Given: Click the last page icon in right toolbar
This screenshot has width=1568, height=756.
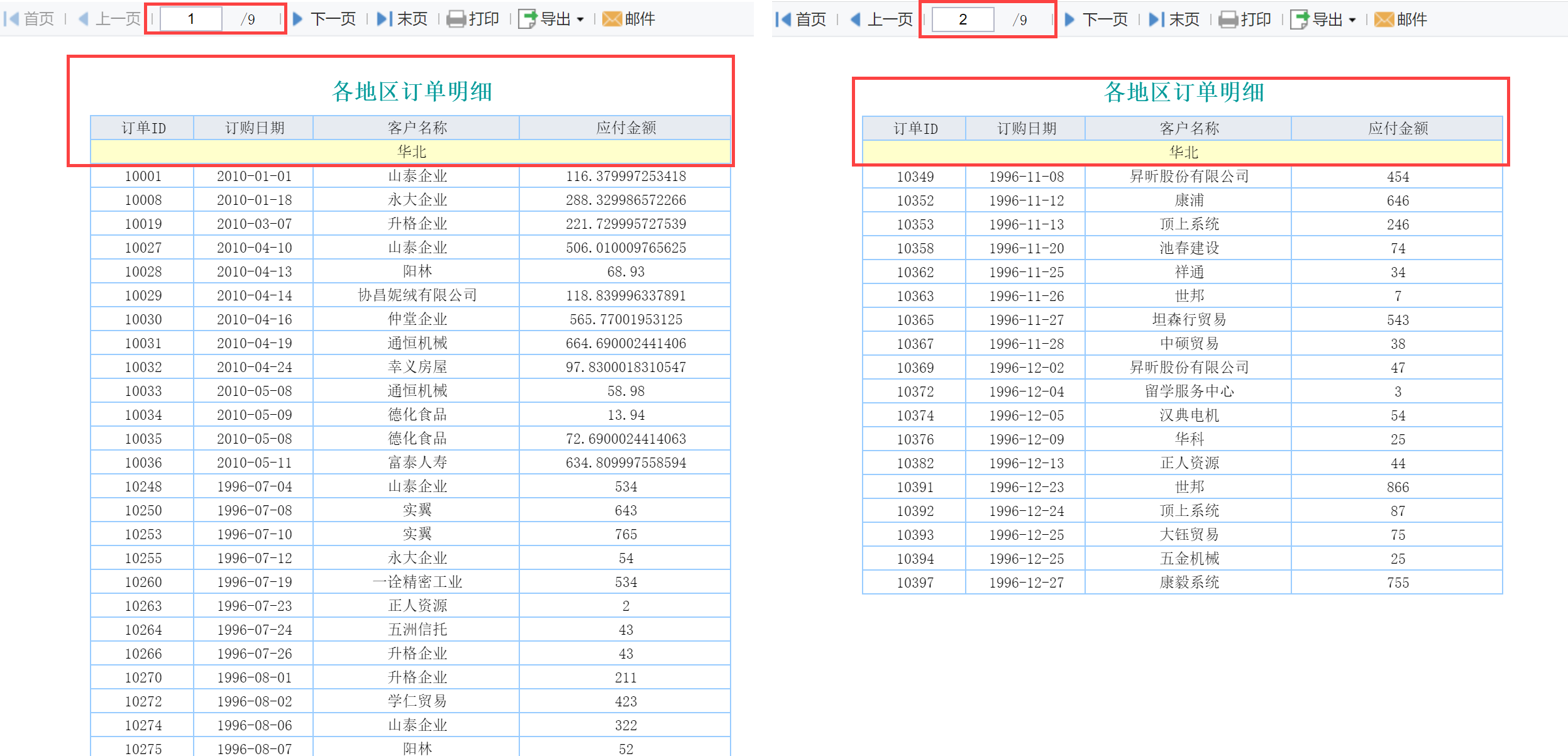Looking at the screenshot, I should [x=1156, y=20].
